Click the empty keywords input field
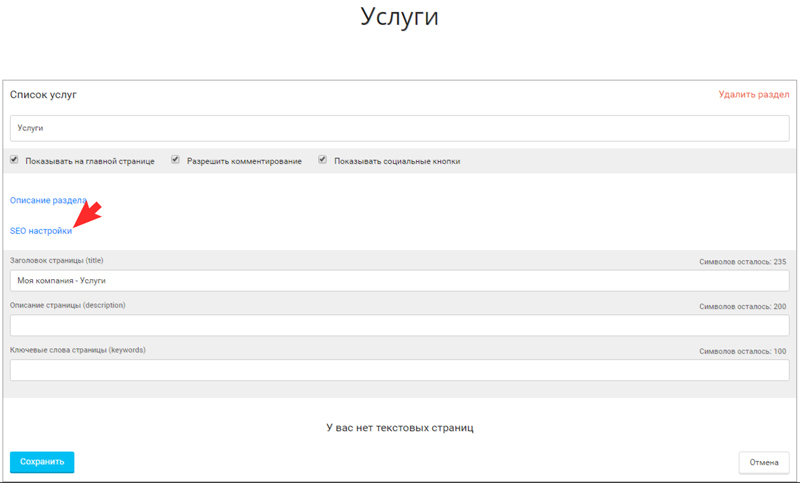 (x=399, y=370)
